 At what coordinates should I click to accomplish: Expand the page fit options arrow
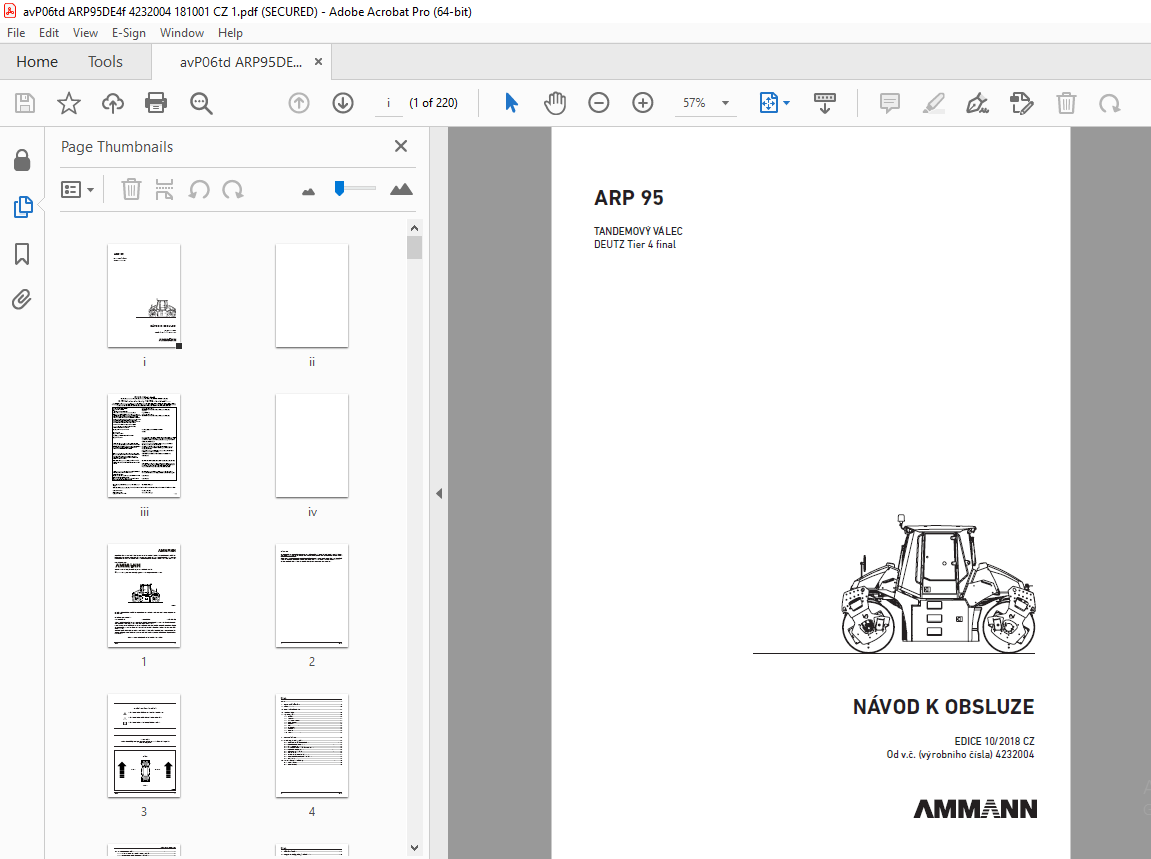pos(787,103)
